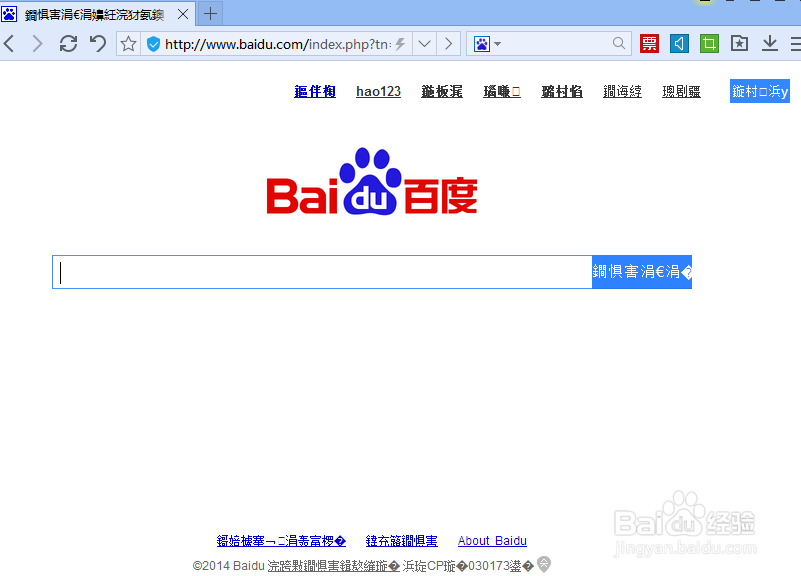Open the browser hamburger menu
Image resolution: width=801 pixels, height=576 pixels.
click(796, 43)
